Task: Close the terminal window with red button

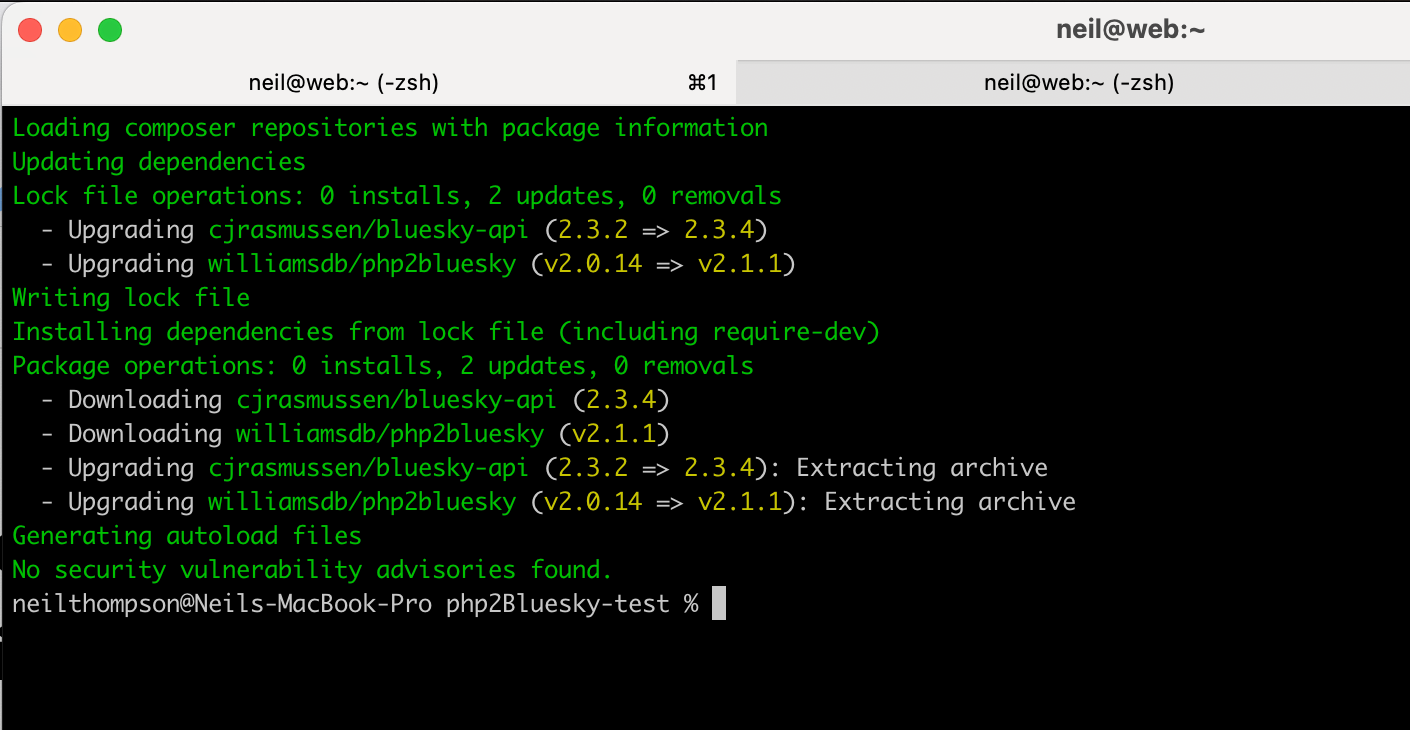Action: (30, 30)
